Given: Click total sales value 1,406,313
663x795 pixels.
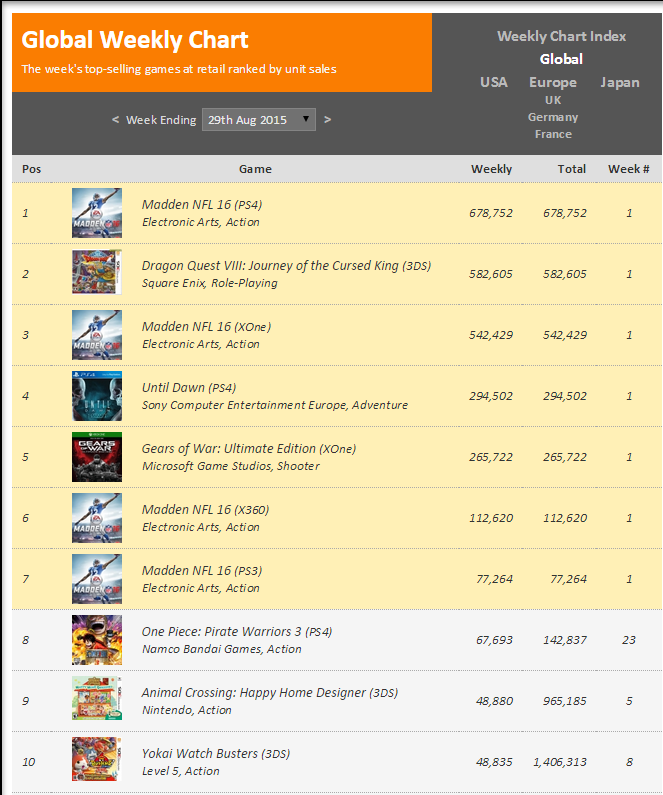Looking at the screenshot, I should [560, 762].
